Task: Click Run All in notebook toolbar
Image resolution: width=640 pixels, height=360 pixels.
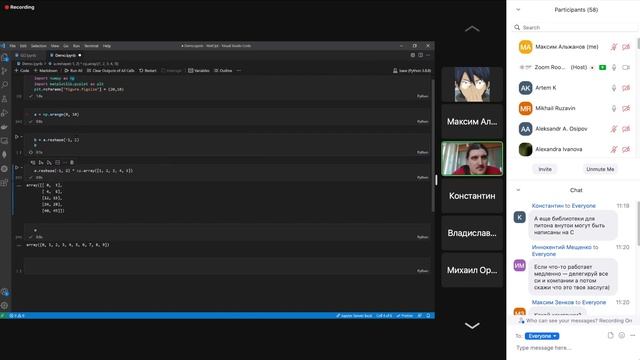Action: coord(73,71)
